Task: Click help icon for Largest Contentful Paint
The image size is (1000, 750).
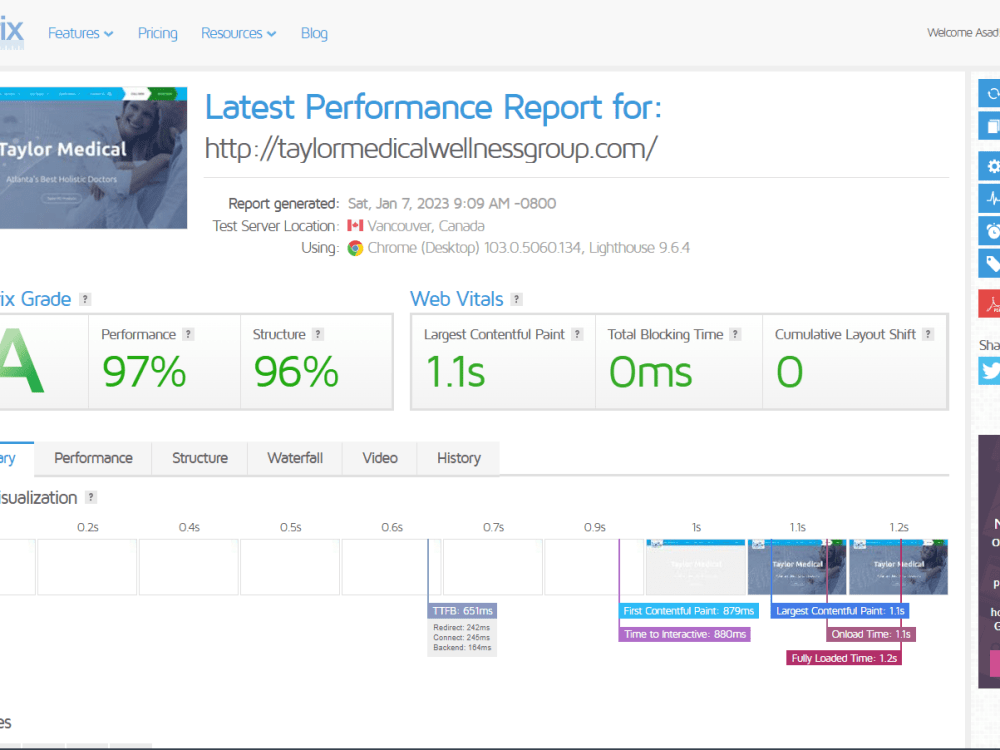Action: [577, 334]
